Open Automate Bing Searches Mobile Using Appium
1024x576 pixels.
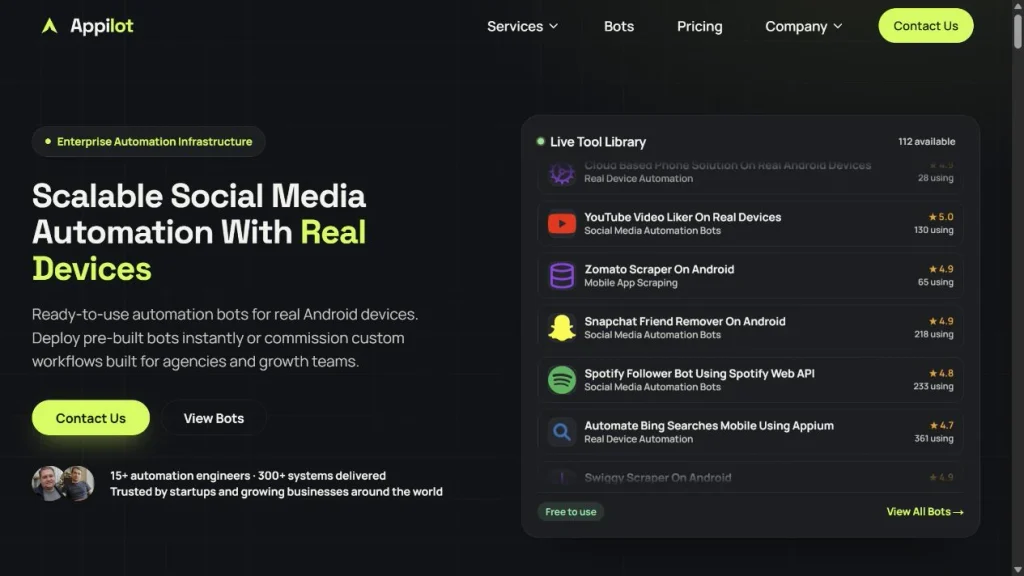tap(750, 432)
